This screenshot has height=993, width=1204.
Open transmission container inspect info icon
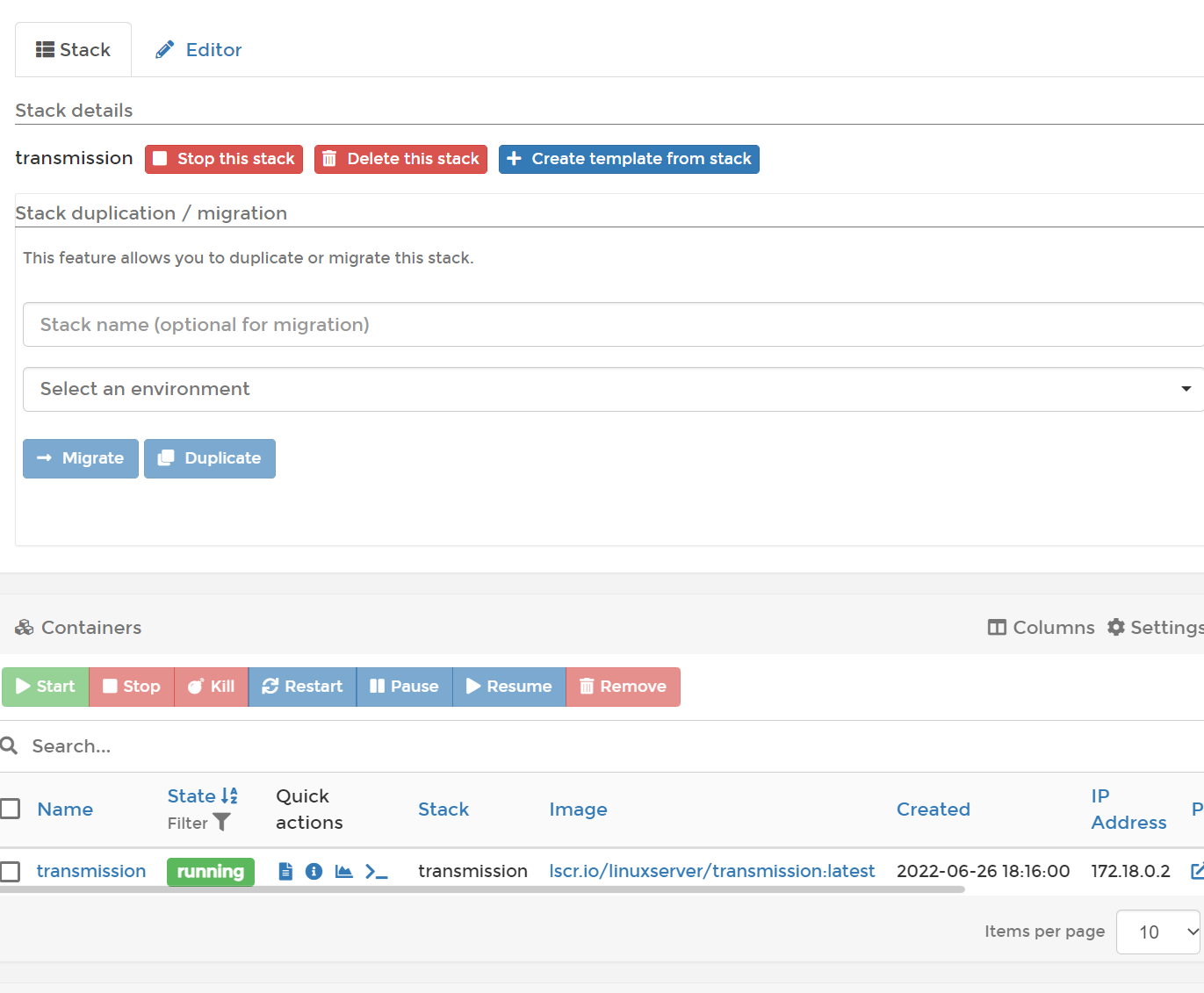314,871
